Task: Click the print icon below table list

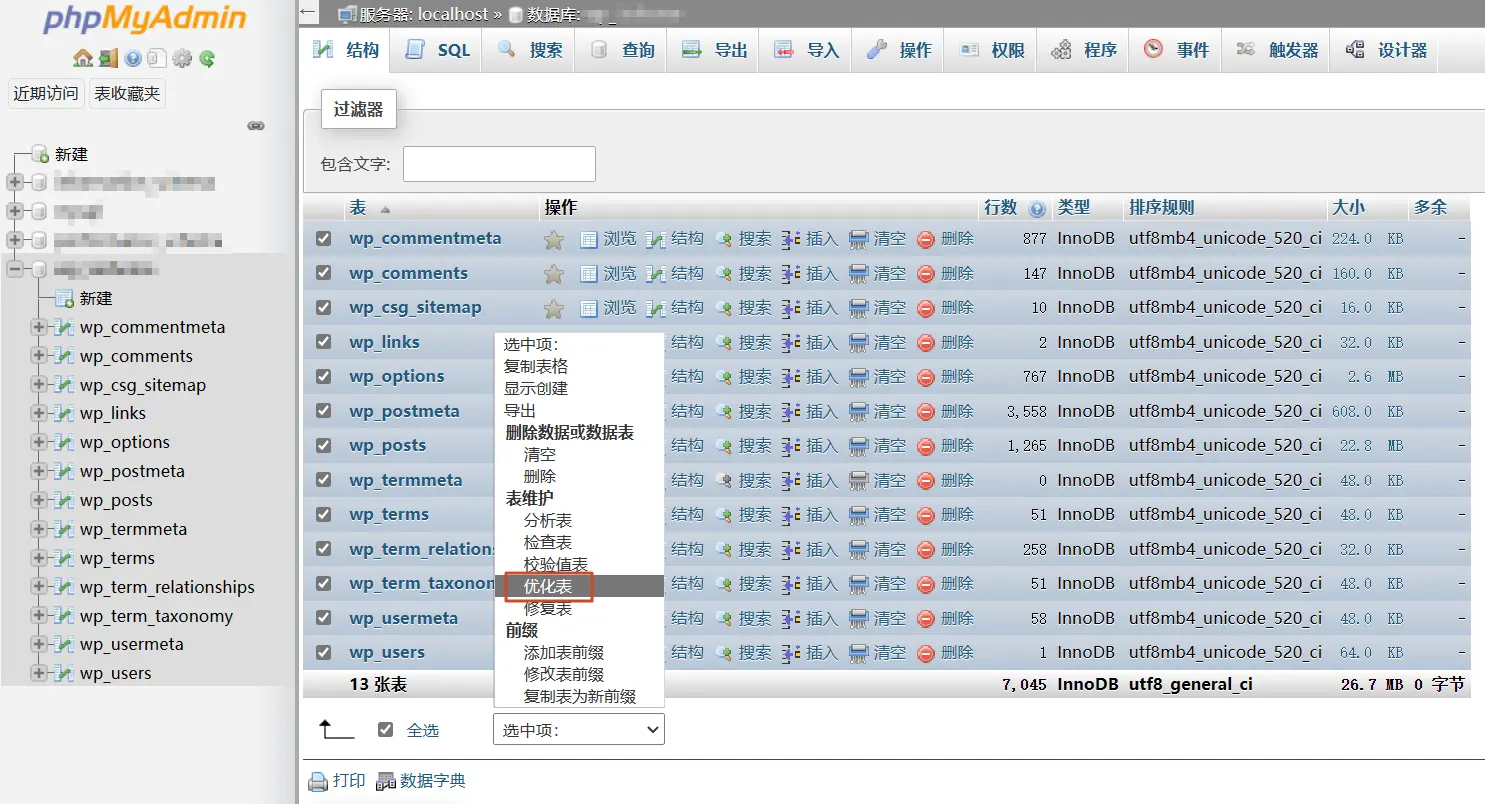Action: (x=318, y=782)
